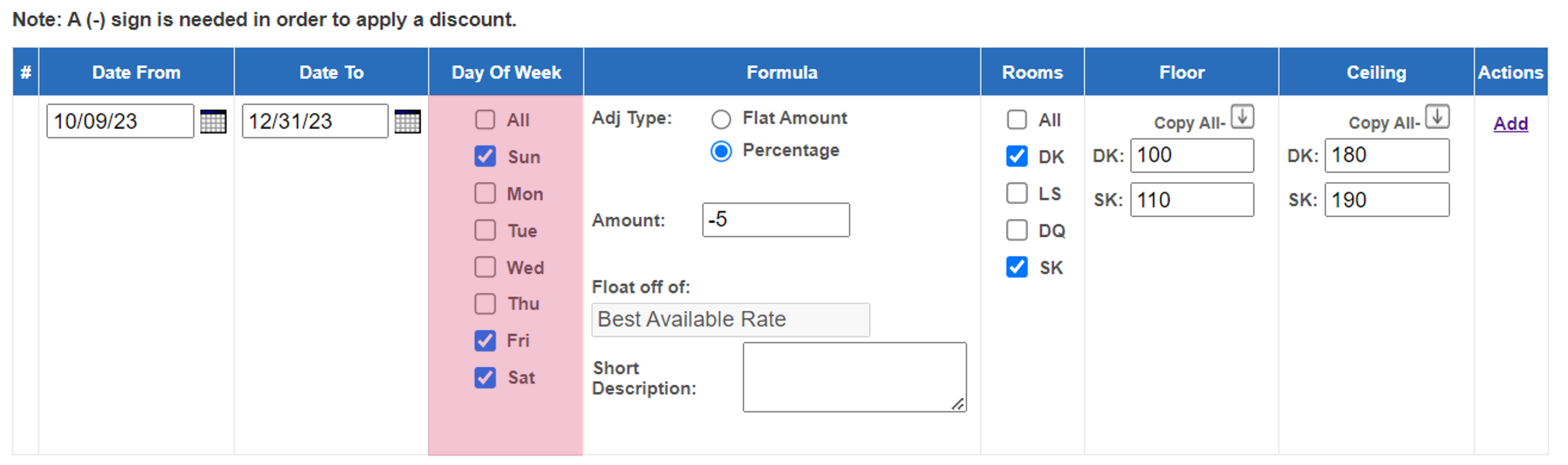Open the Date From calendar picker icon

tap(213, 121)
